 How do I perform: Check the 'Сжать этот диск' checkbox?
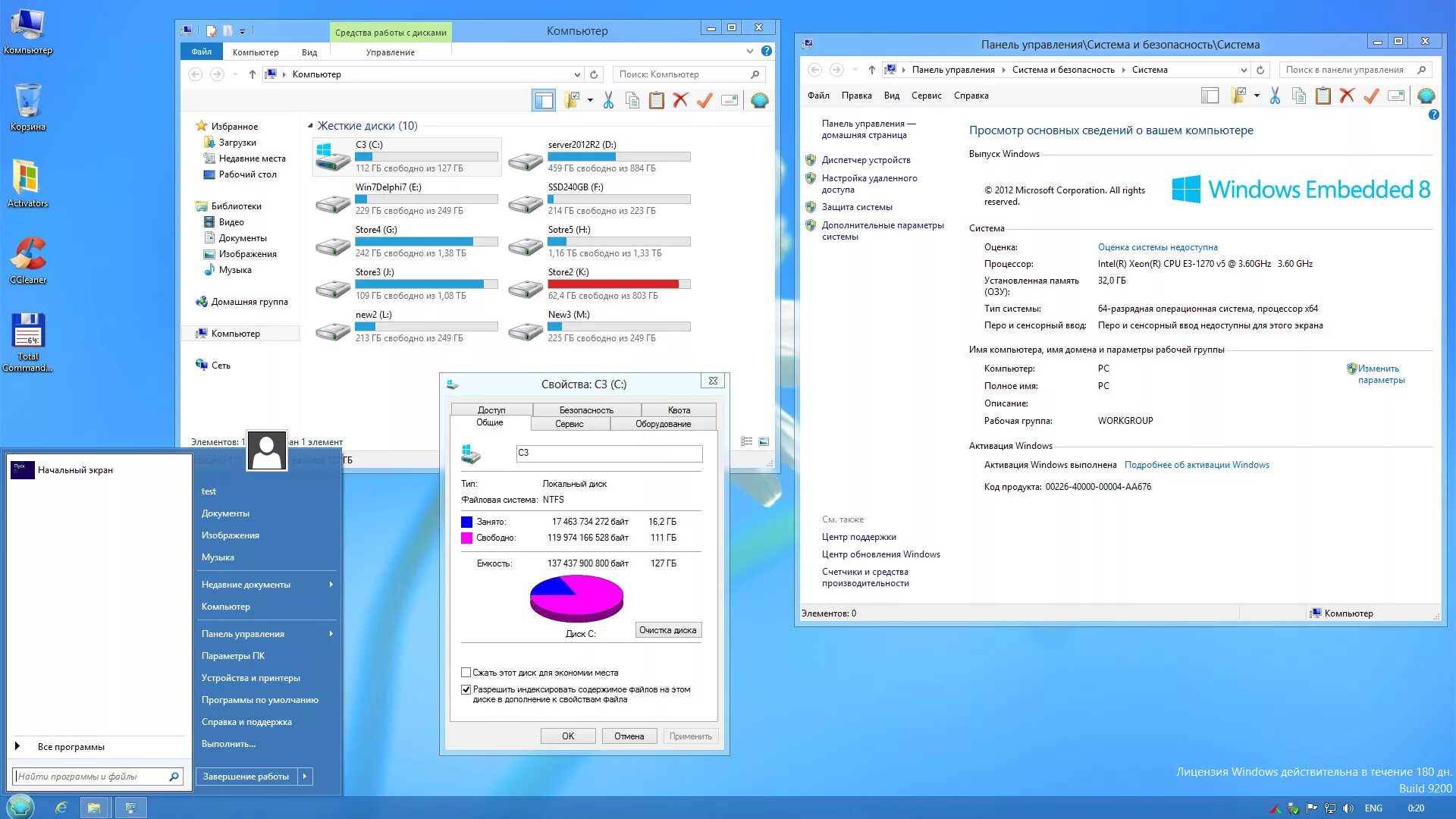(x=466, y=673)
